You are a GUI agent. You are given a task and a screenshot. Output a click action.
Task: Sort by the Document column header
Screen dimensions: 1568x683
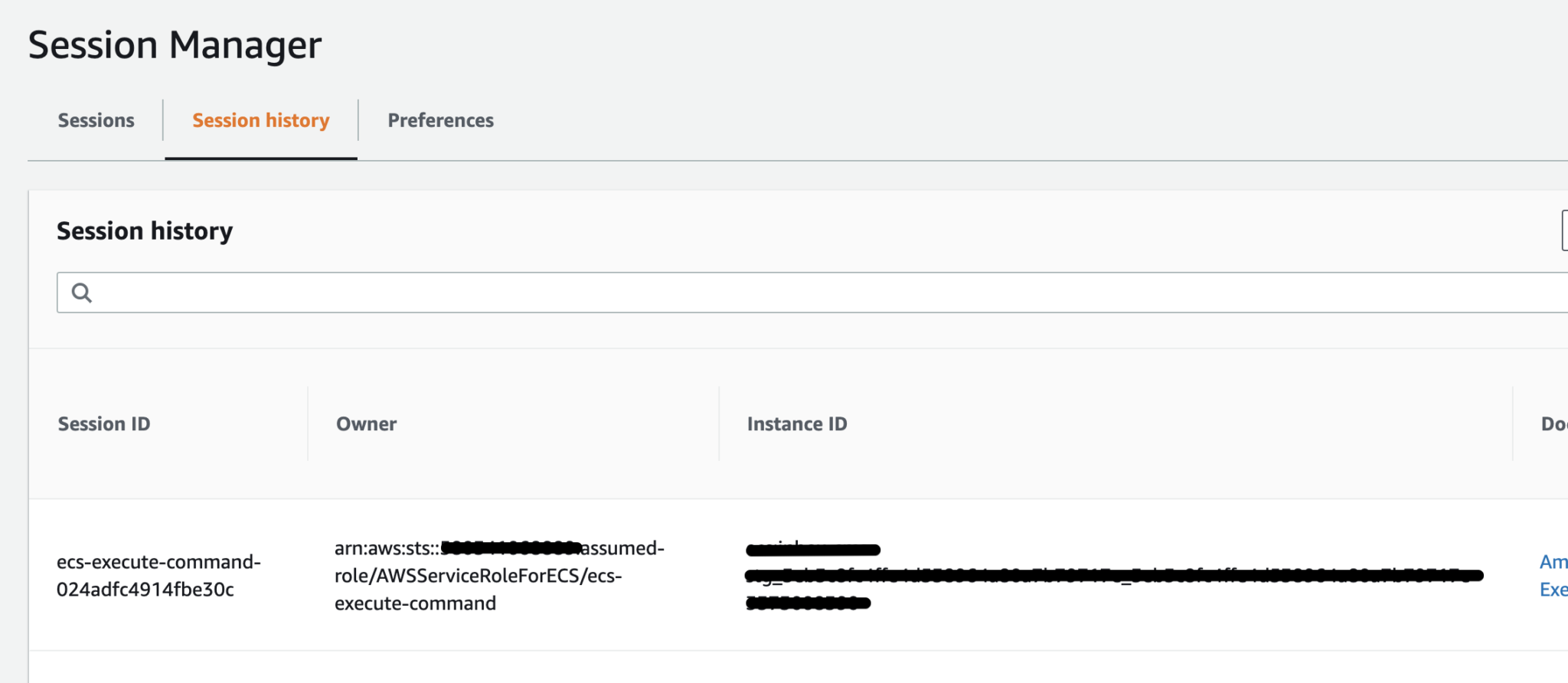(1554, 423)
